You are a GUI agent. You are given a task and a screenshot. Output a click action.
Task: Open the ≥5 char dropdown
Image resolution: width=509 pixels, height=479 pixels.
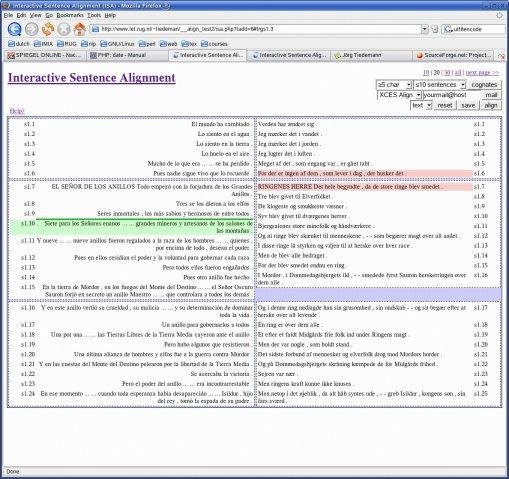click(394, 85)
